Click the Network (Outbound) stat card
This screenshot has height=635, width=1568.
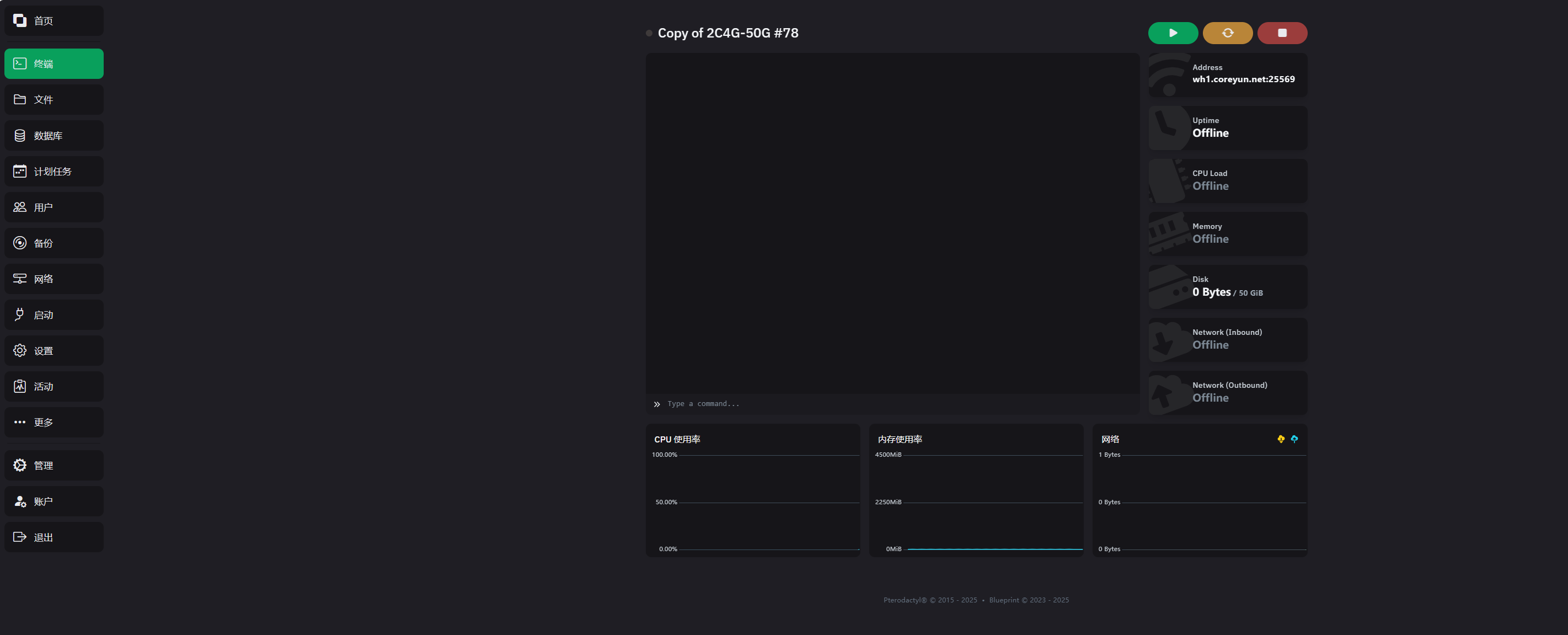(1228, 393)
